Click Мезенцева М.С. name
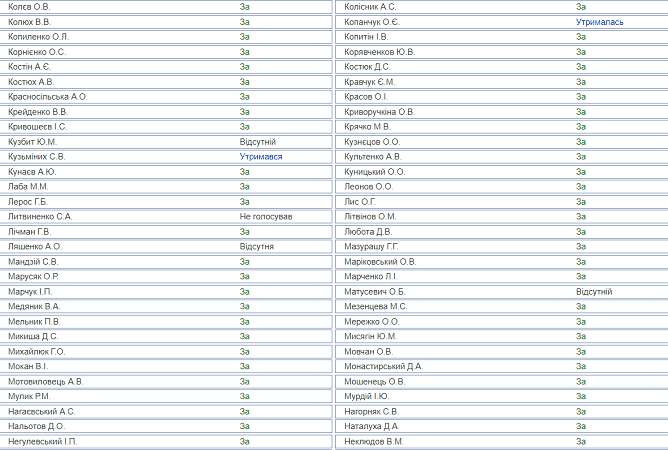This screenshot has width=668, height=450. click(x=376, y=306)
